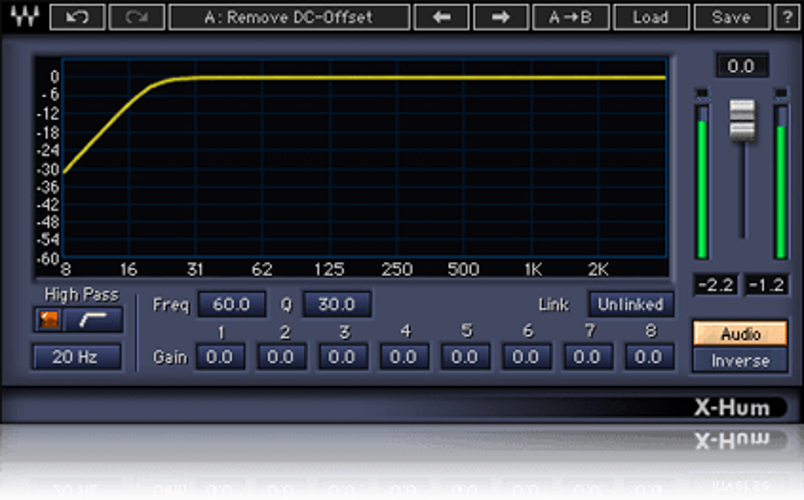Select Gain field for harmonic 6
804x500 pixels.
[x=526, y=356]
